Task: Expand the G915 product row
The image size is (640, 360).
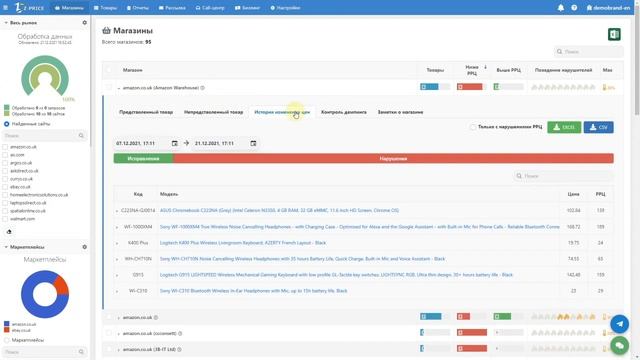Action: click(x=117, y=275)
